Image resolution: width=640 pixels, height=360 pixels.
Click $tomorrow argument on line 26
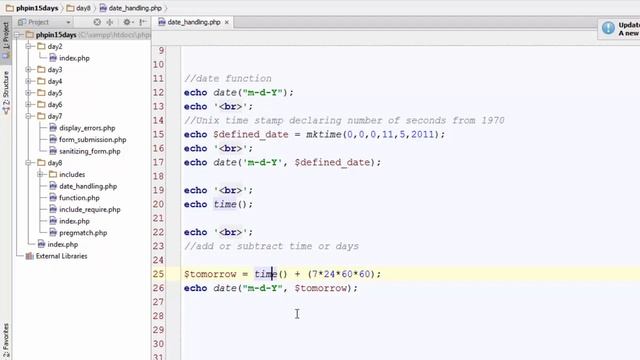click(320, 288)
